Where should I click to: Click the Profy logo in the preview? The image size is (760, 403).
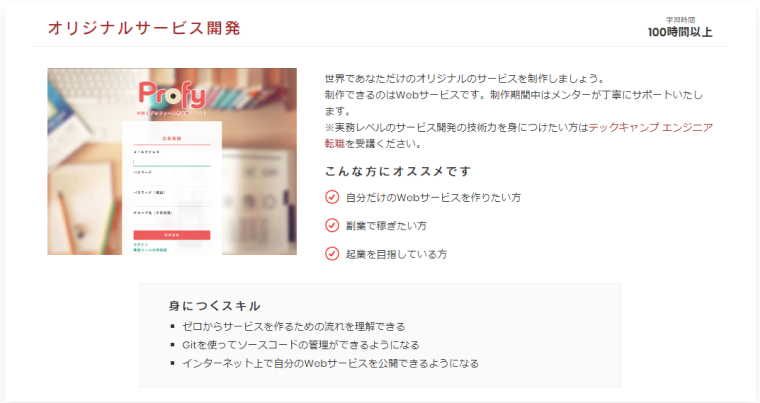172,95
